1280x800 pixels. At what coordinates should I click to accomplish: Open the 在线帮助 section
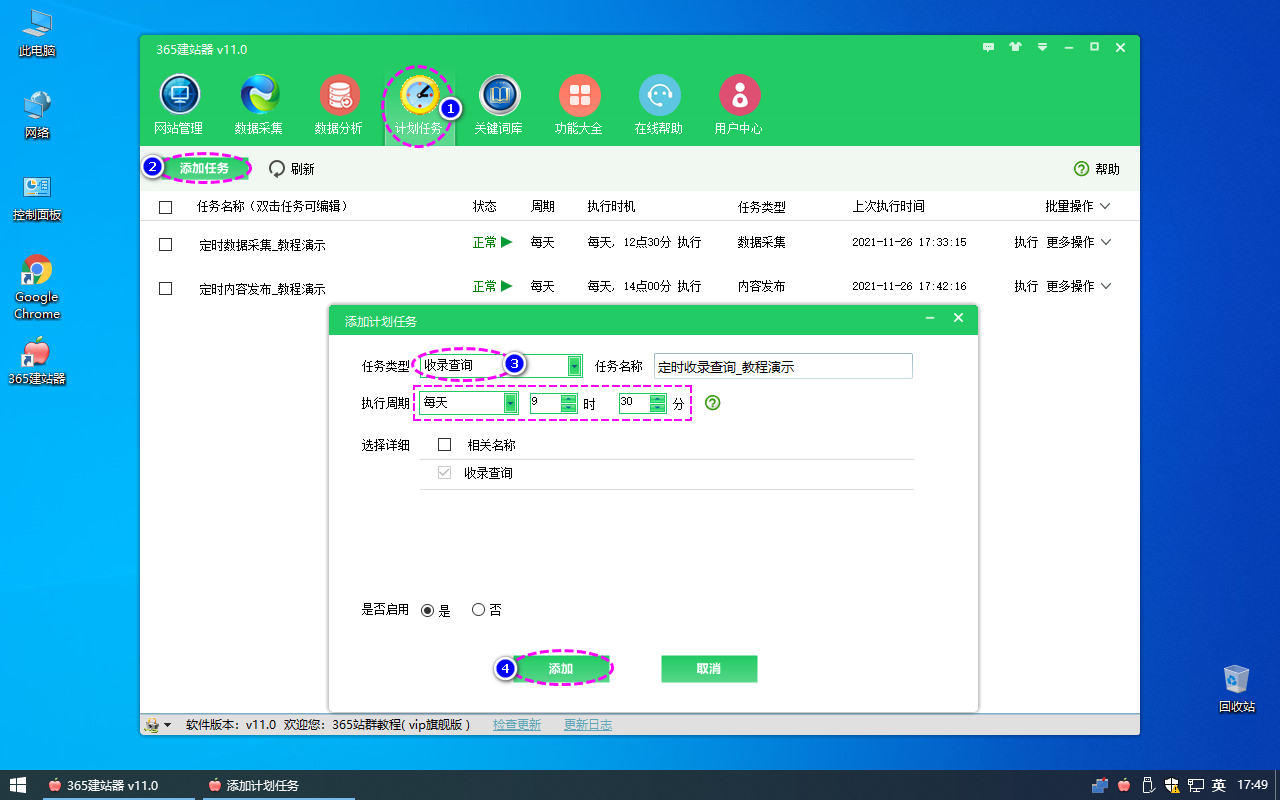click(659, 105)
